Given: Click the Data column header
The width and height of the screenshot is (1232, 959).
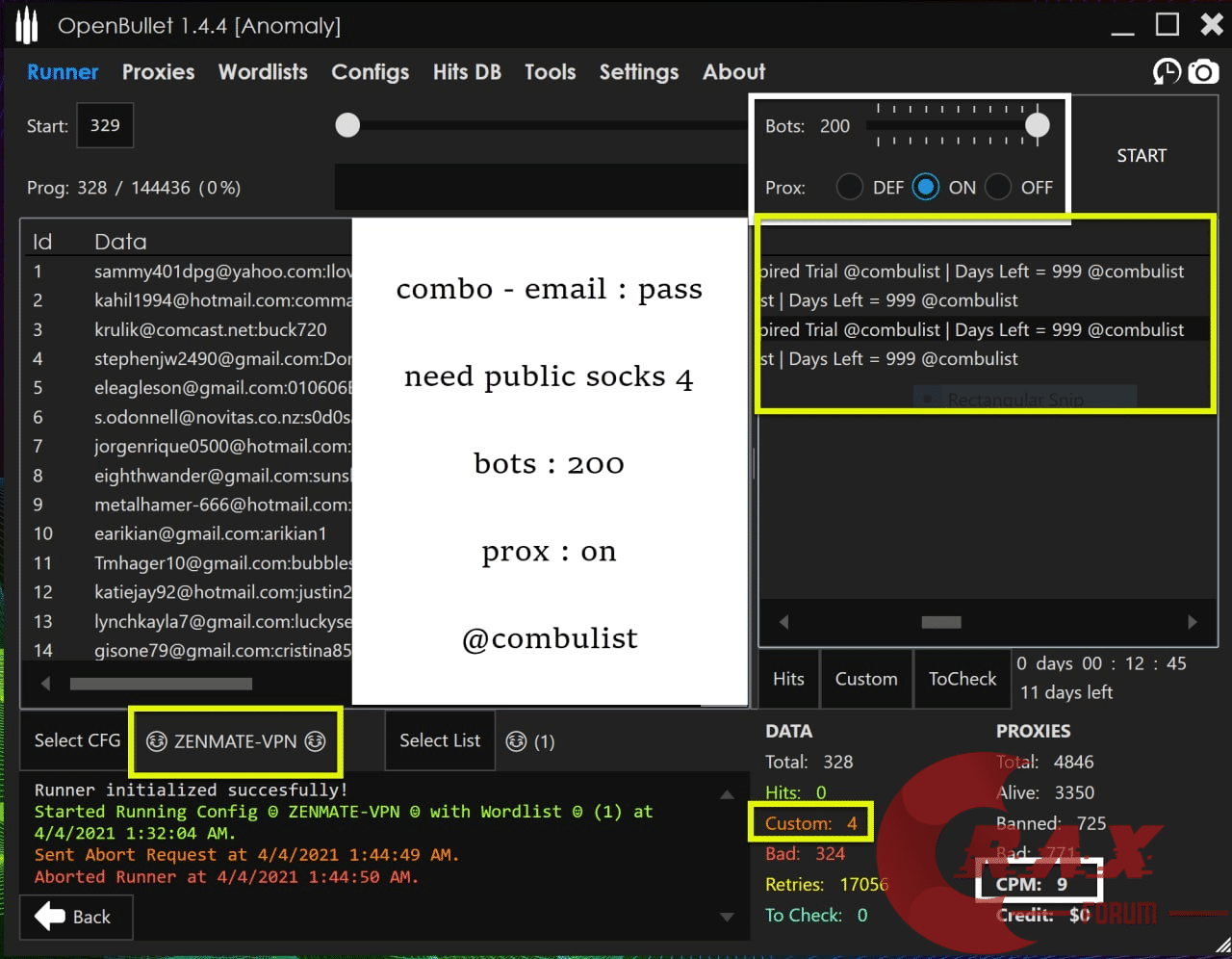Looking at the screenshot, I should click(120, 242).
